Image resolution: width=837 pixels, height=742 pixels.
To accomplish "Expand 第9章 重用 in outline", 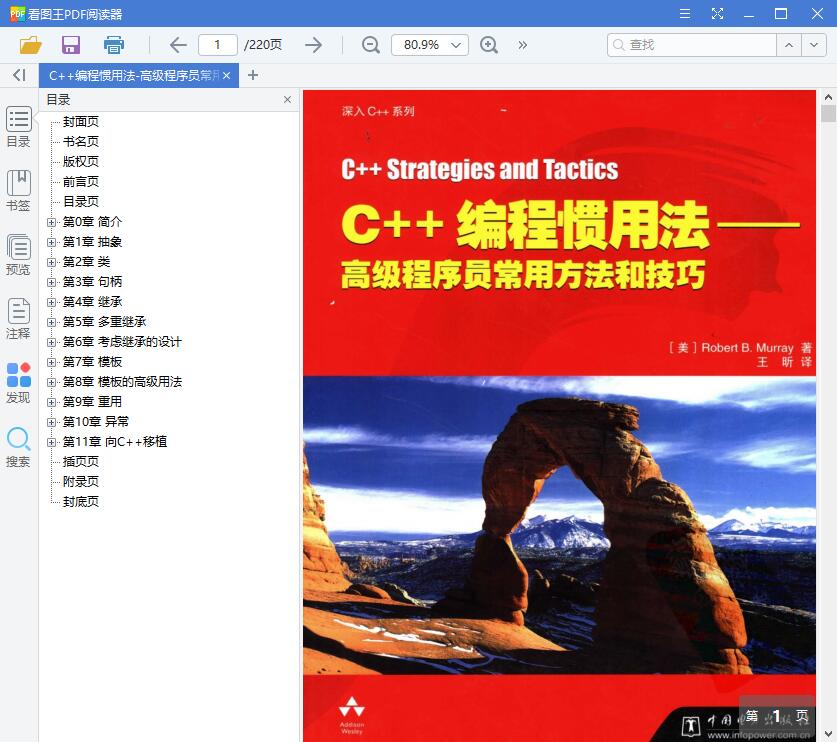I will [51, 402].
